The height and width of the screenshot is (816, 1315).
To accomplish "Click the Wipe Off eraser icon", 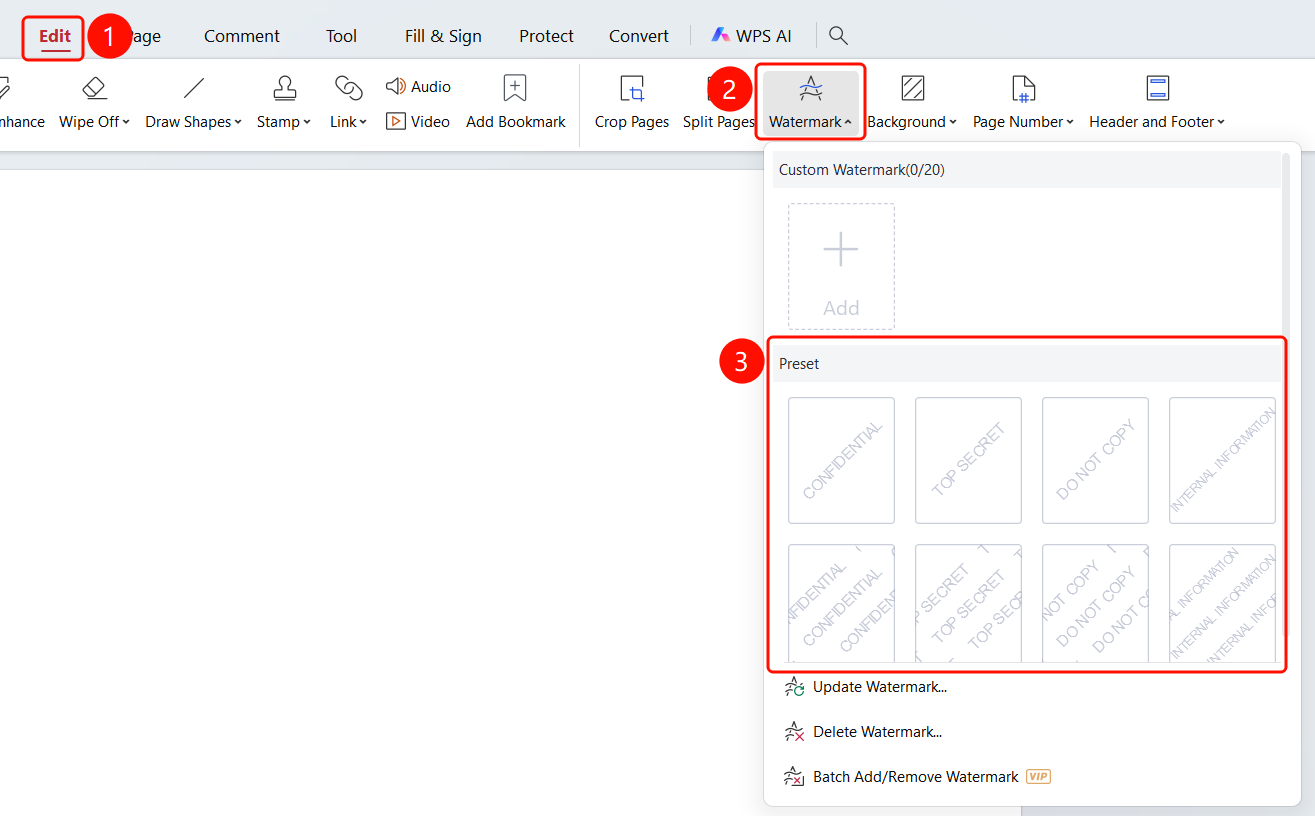I will (95, 88).
